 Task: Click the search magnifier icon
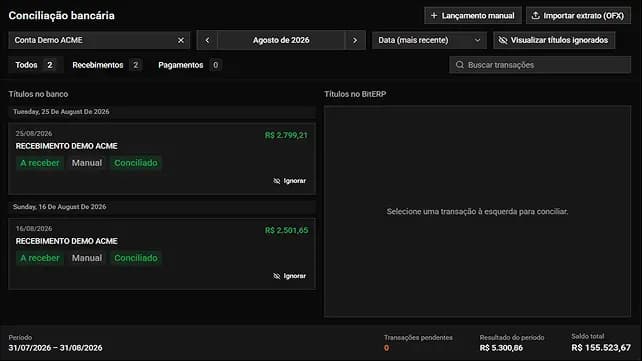[460, 65]
